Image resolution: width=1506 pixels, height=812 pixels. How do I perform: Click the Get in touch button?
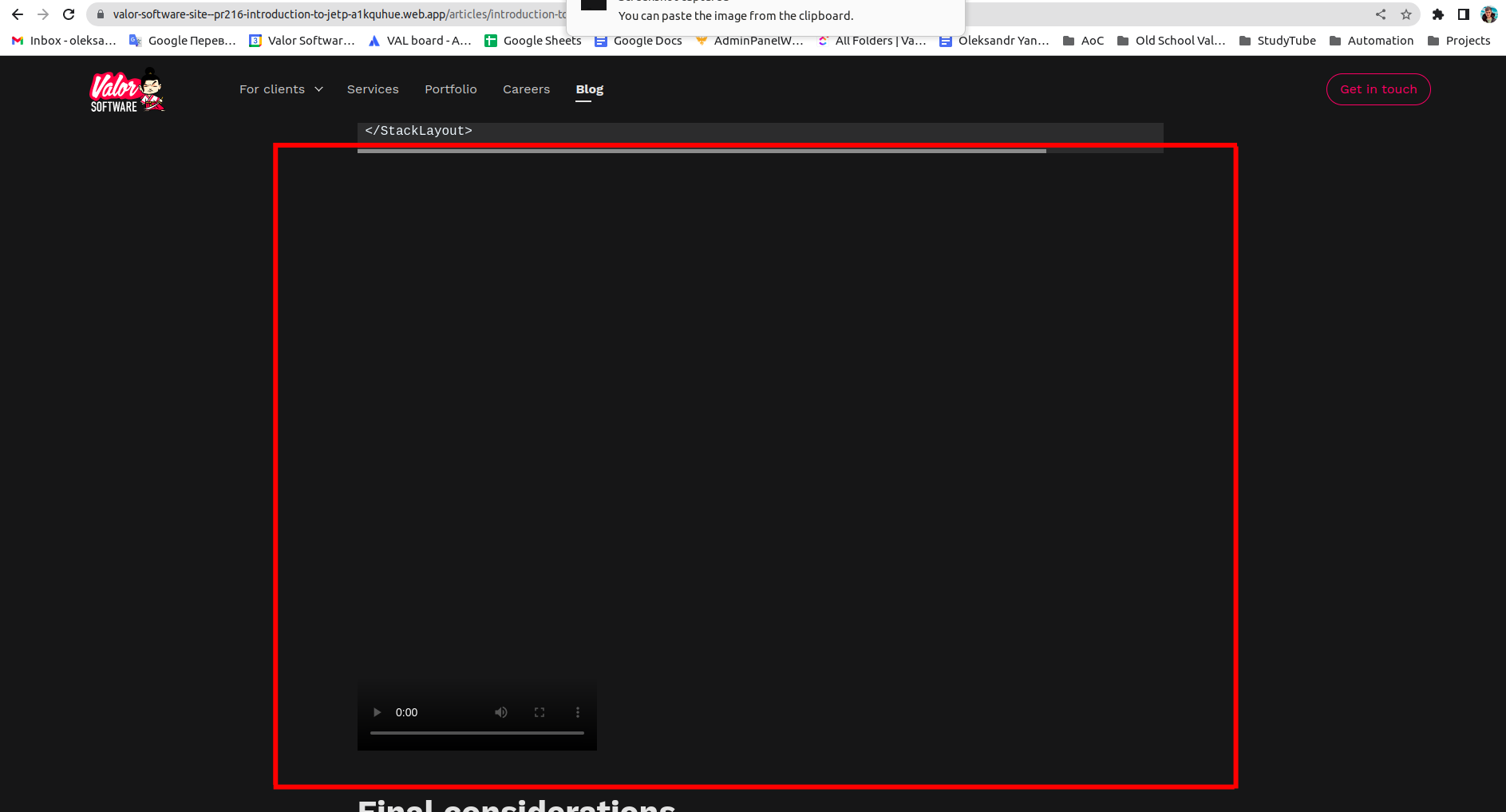coord(1378,89)
